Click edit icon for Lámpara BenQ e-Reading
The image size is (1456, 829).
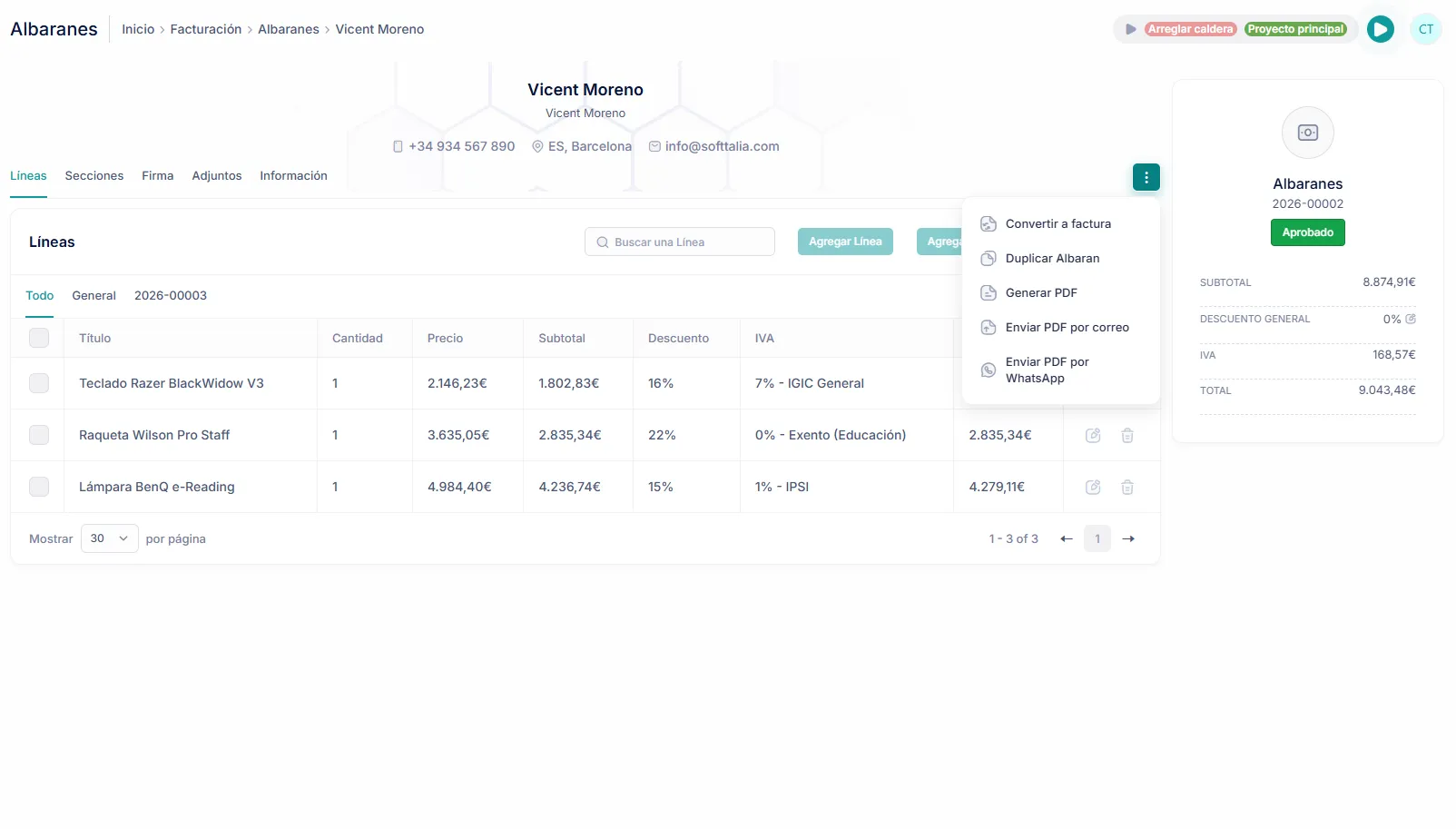click(1093, 488)
